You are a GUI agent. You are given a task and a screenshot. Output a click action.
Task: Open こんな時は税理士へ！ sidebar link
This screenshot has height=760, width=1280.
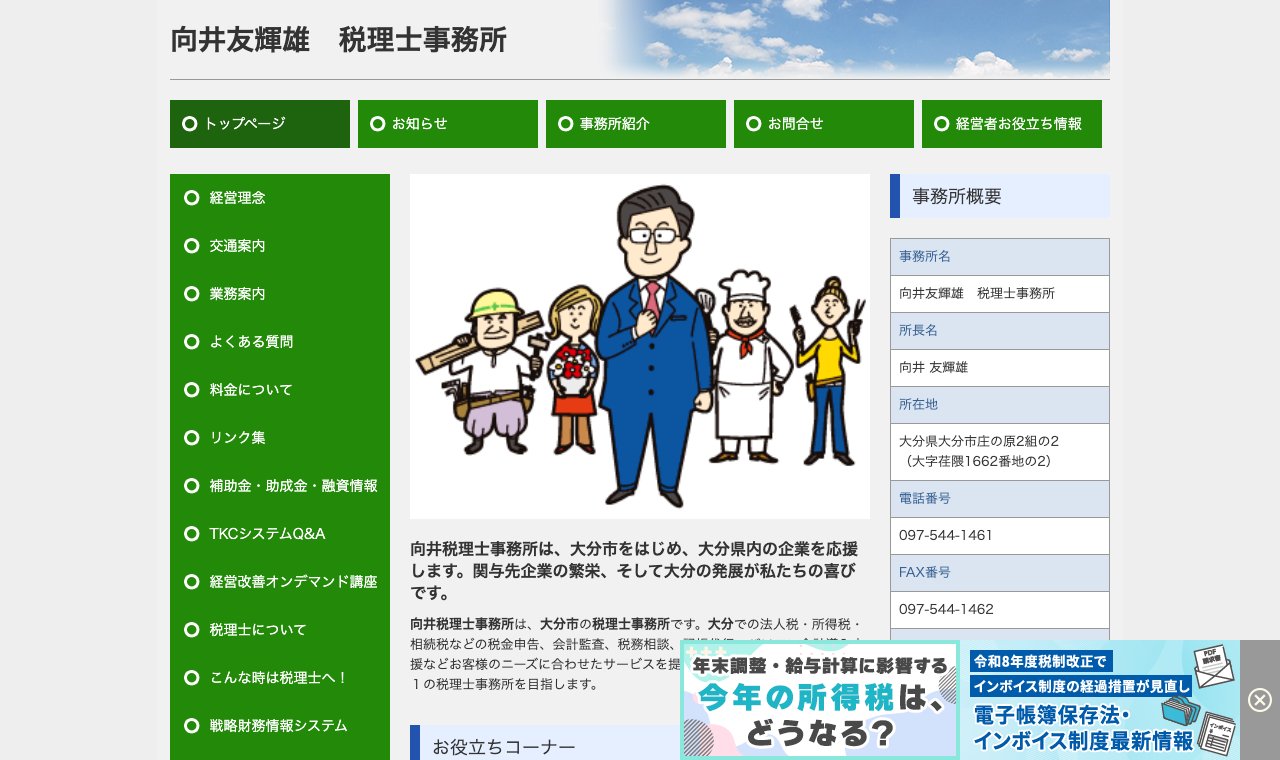(x=280, y=678)
